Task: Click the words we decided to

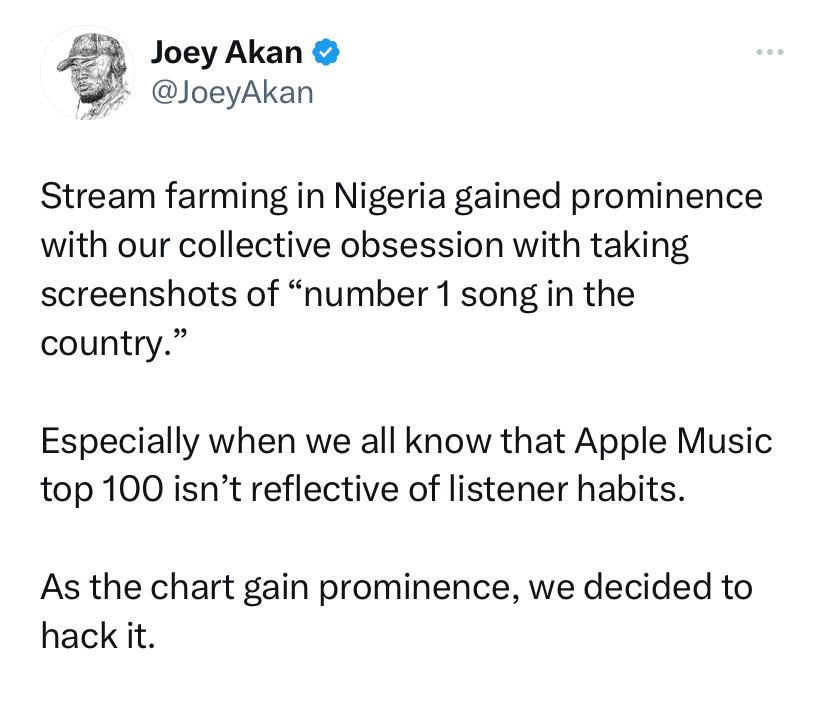Action: [640, 587]
